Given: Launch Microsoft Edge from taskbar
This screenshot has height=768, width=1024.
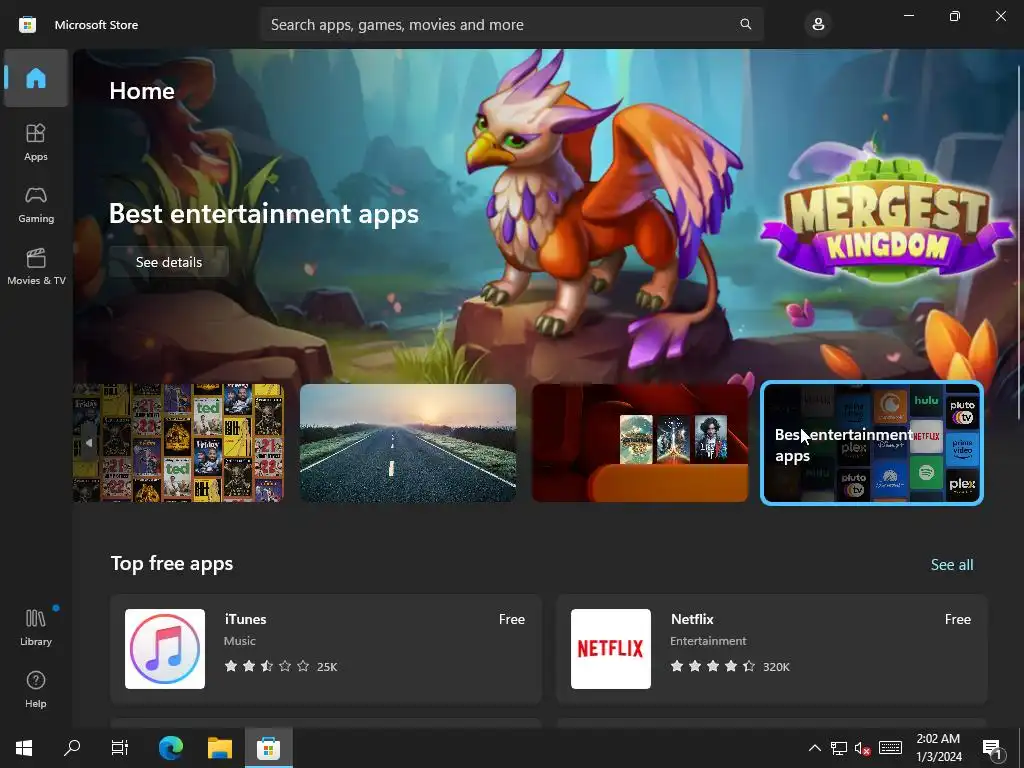Looking at the screenshot, I should [x=171, y=748].
